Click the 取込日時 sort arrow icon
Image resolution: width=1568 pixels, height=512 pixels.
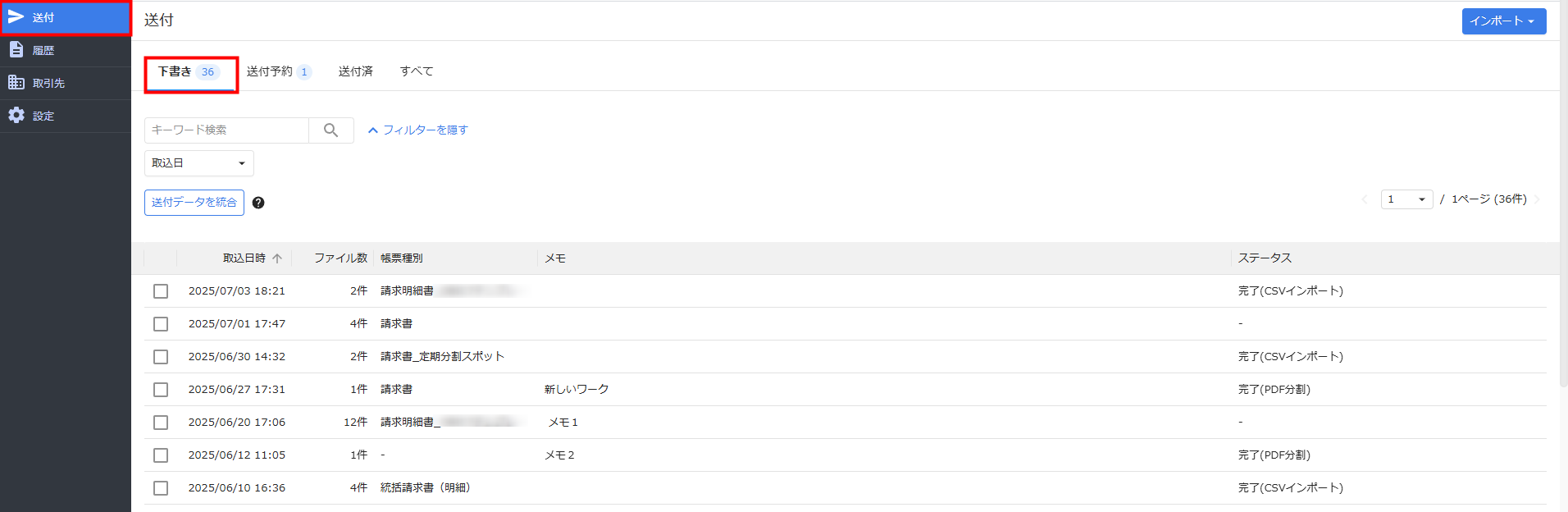tap(277, 258)
